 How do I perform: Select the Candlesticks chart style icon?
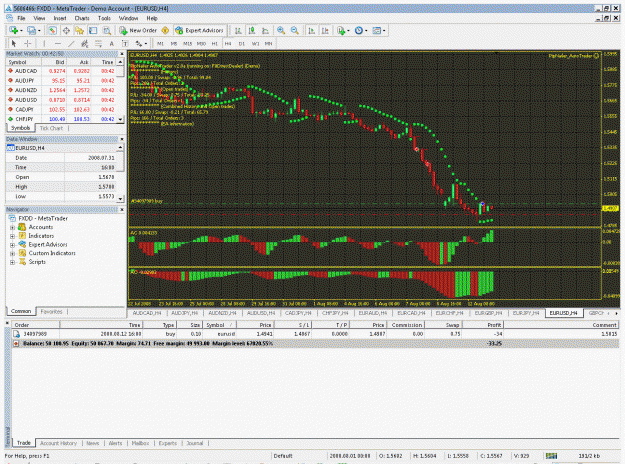point(252,30)
